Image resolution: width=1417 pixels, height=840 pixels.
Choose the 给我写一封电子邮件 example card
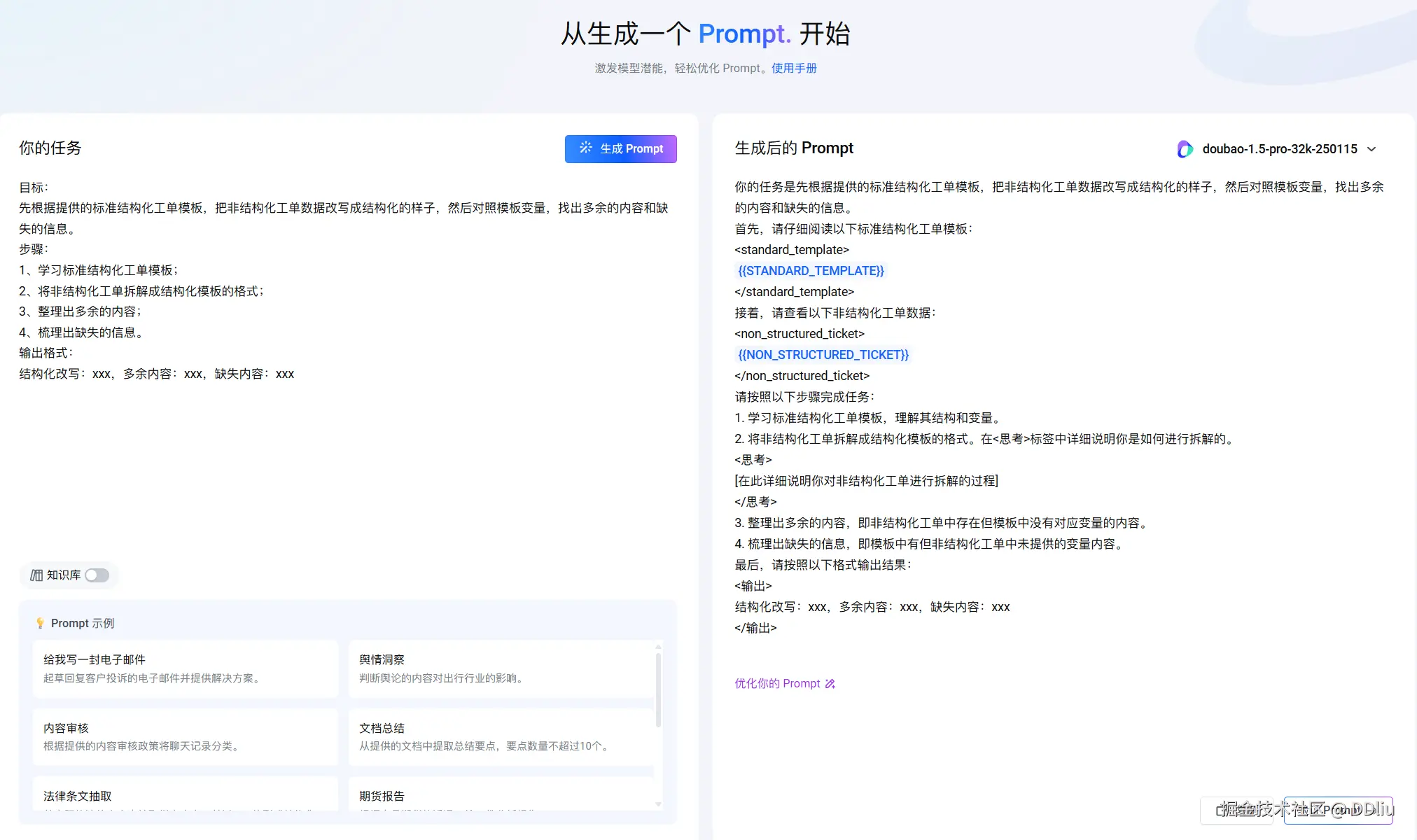[x=185, y=668]
